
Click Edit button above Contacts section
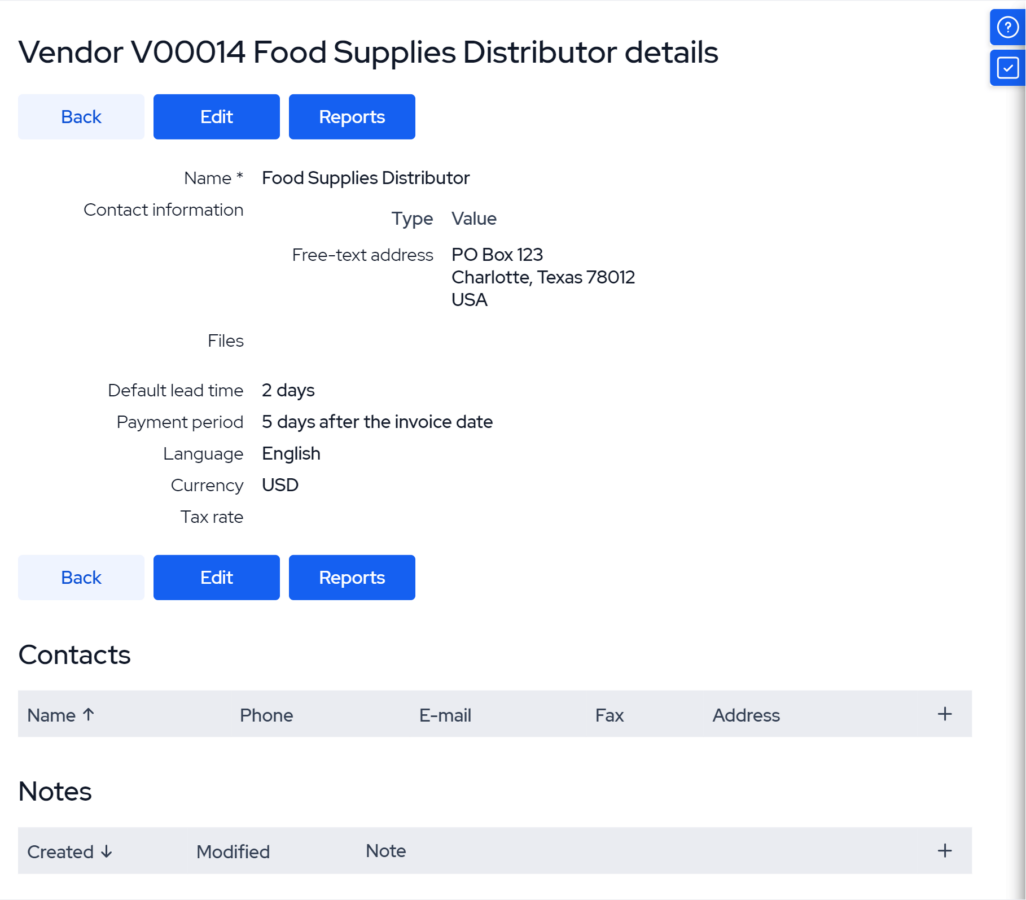click(216, 578)
